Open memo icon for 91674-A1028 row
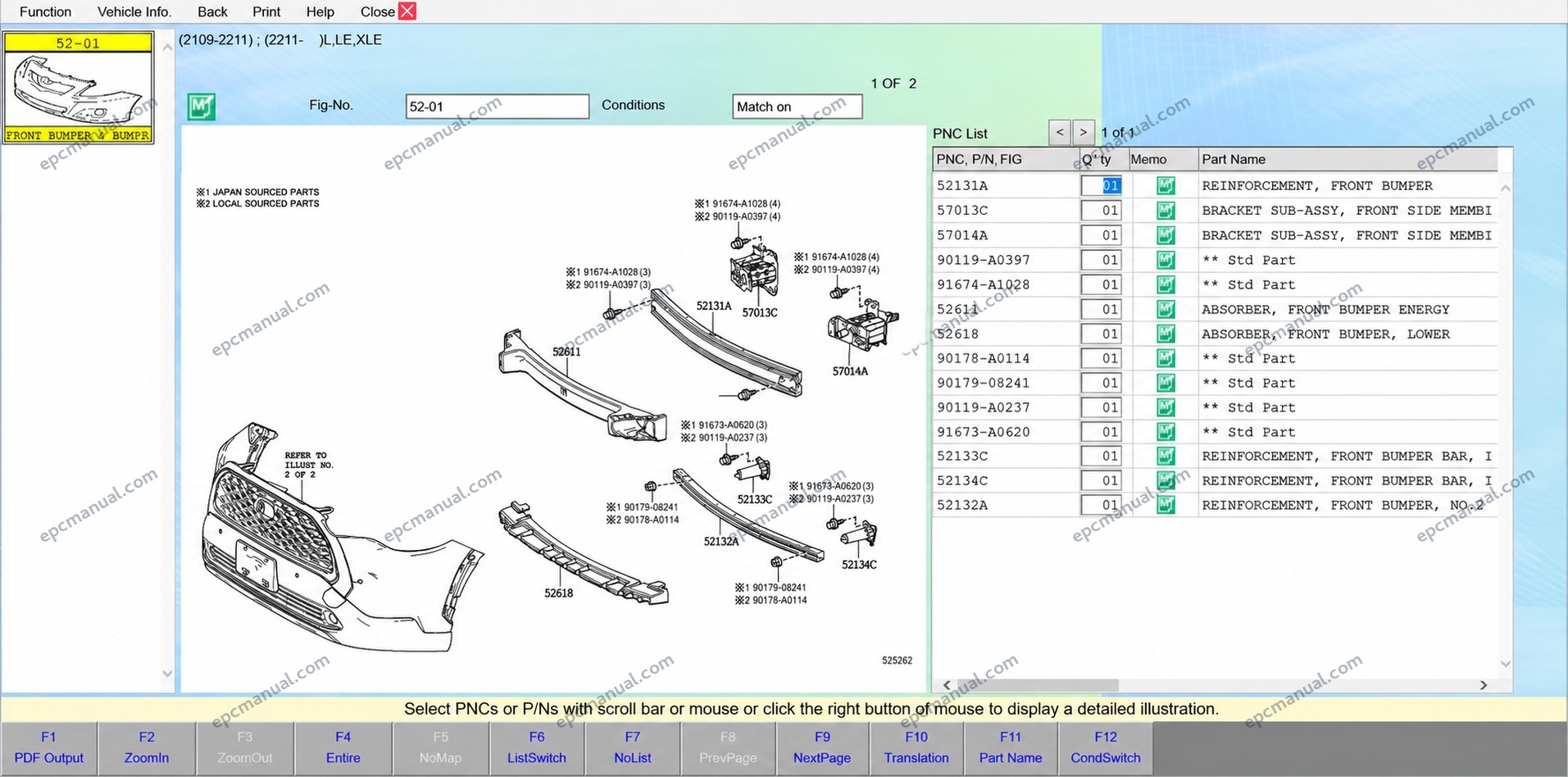Image resolution: width=1568 pixels, height=777 pixels. point(1165,284)
